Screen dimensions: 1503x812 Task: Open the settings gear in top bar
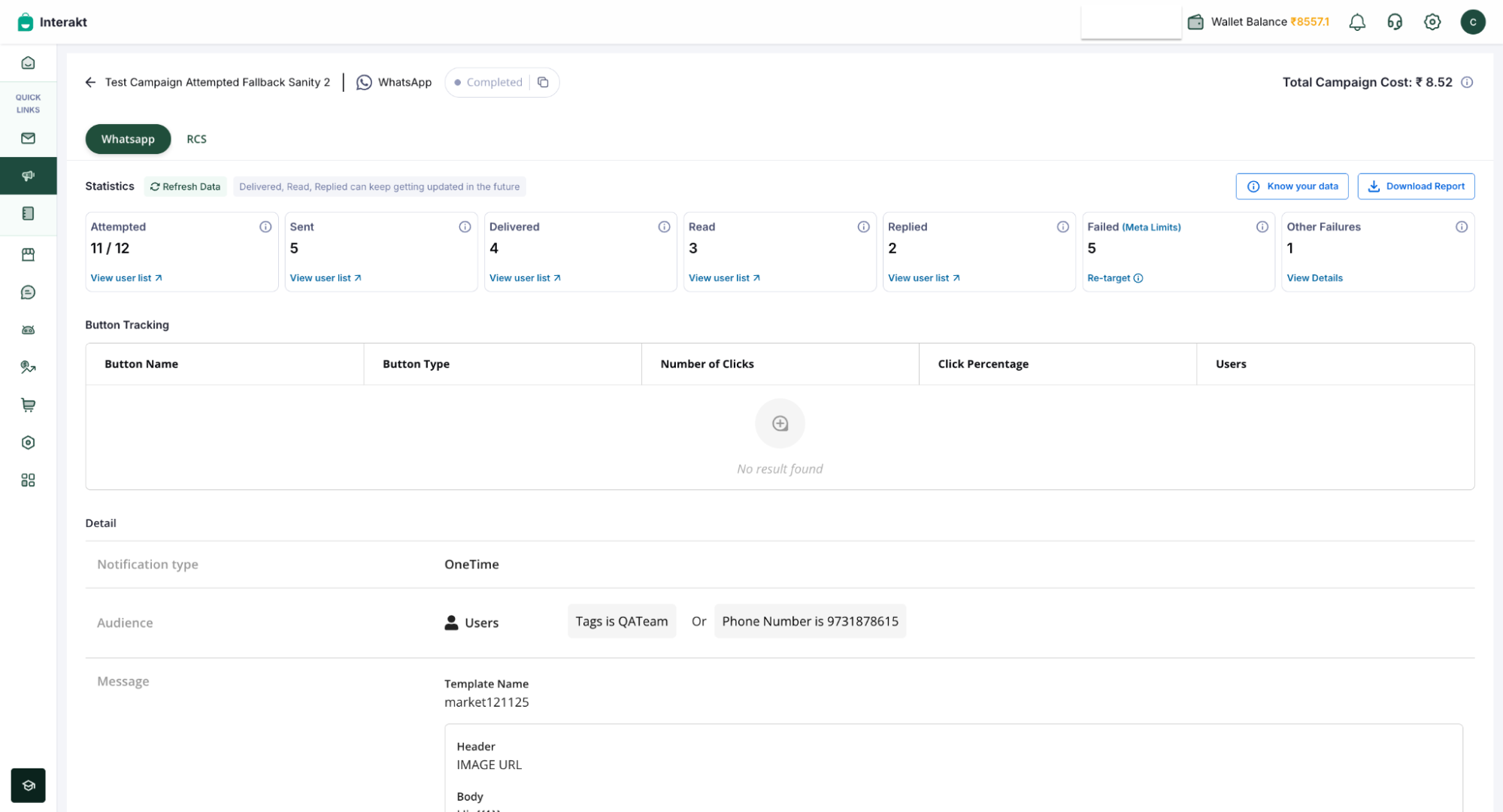tap(1432, 22)
